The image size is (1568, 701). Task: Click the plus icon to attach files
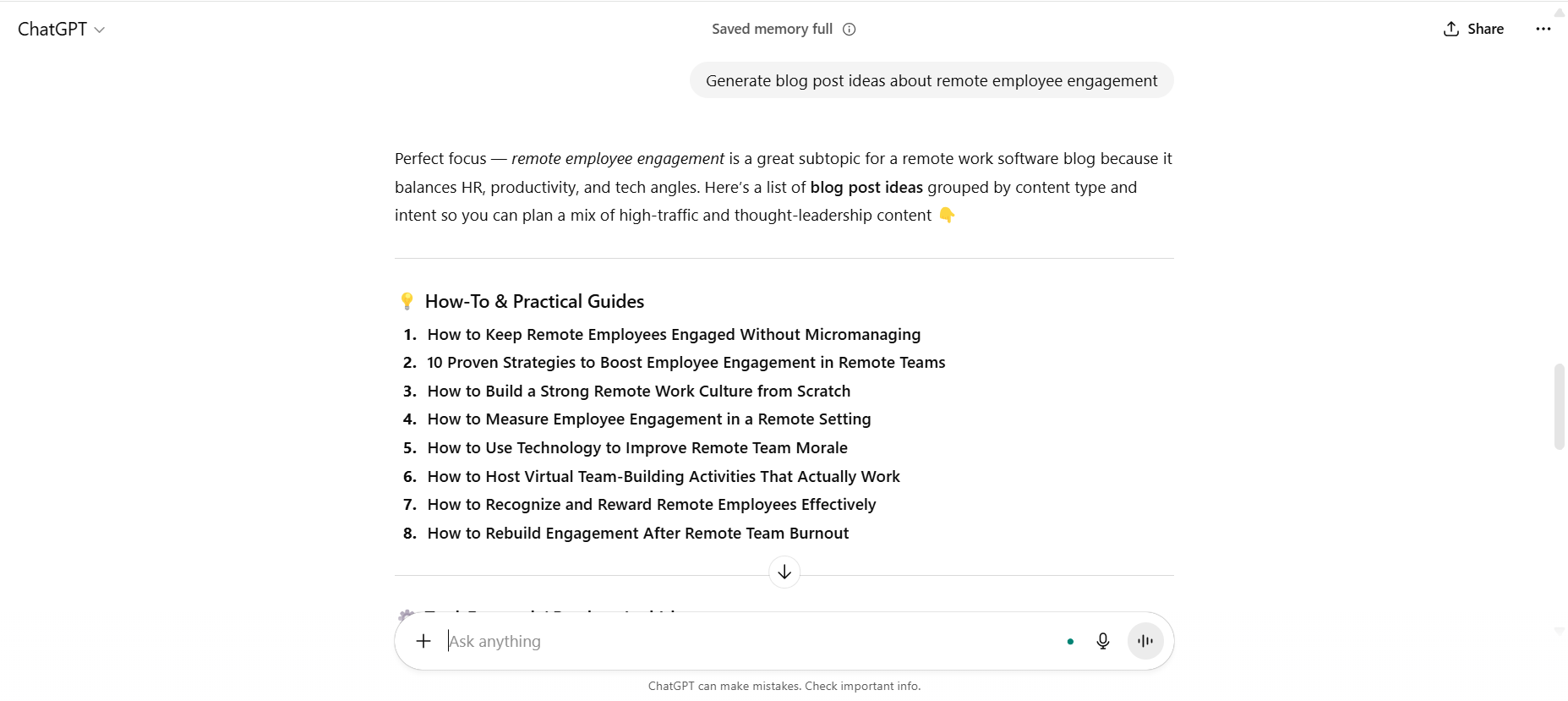(423, 641)
